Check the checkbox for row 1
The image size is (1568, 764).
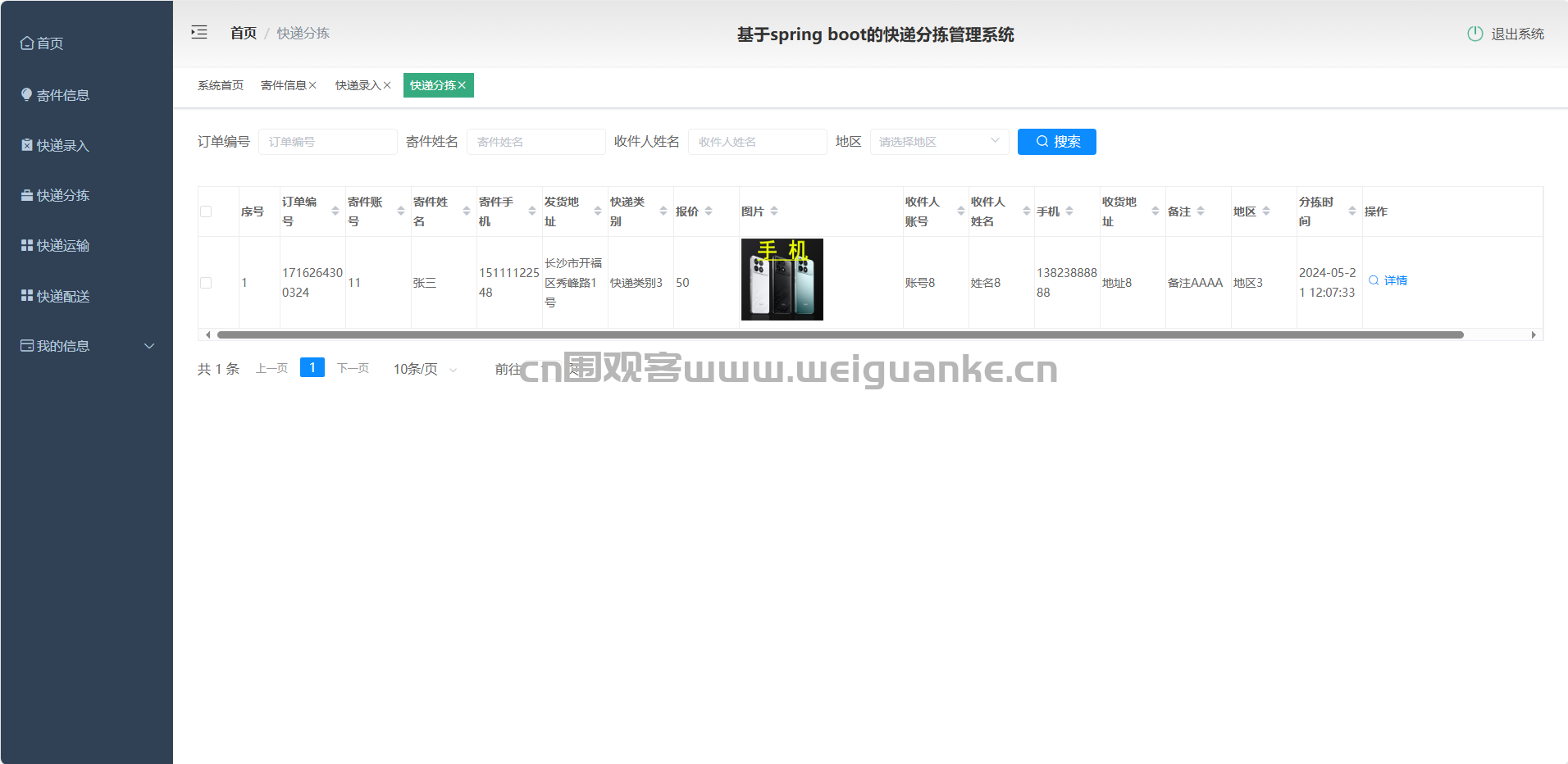(206, 283)
